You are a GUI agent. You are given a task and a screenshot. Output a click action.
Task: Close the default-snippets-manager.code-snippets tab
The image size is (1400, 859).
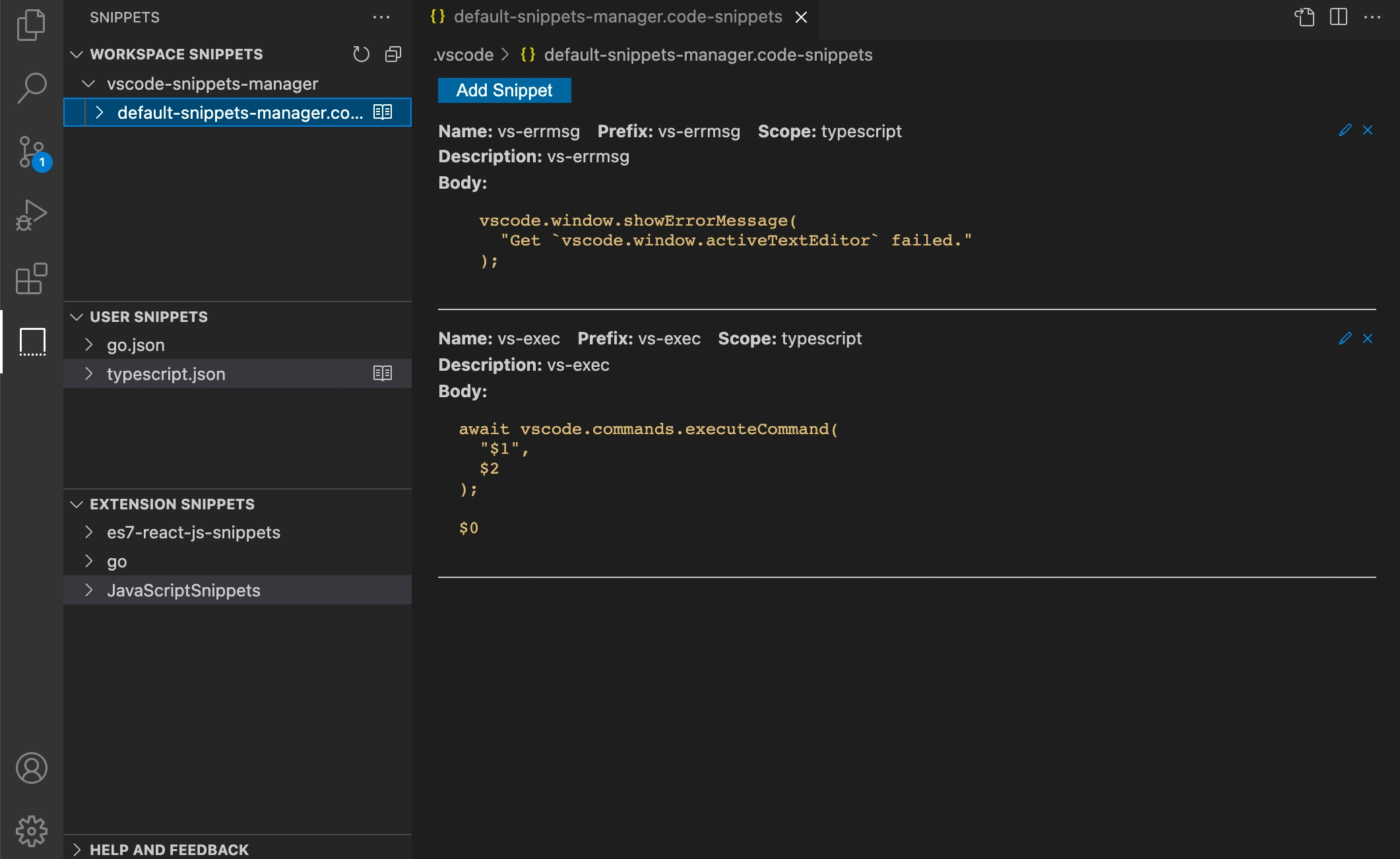pos(801,17)
